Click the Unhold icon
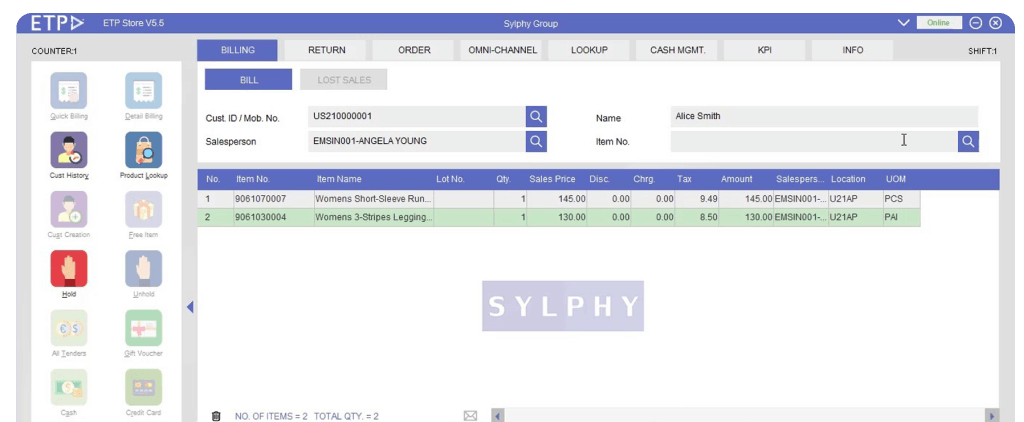The width and height of the screenshot is (1024, 422). pos(144,268)
